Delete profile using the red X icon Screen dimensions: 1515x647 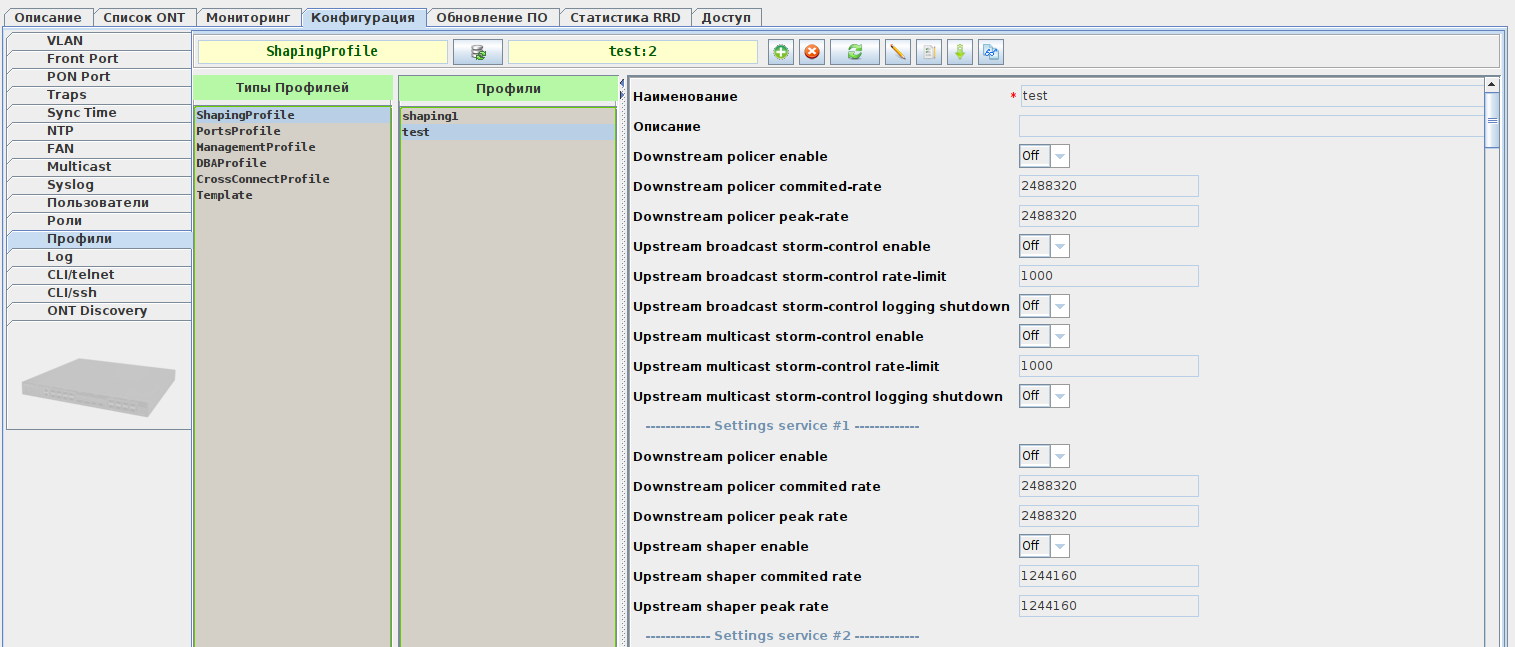coord(812,52)
